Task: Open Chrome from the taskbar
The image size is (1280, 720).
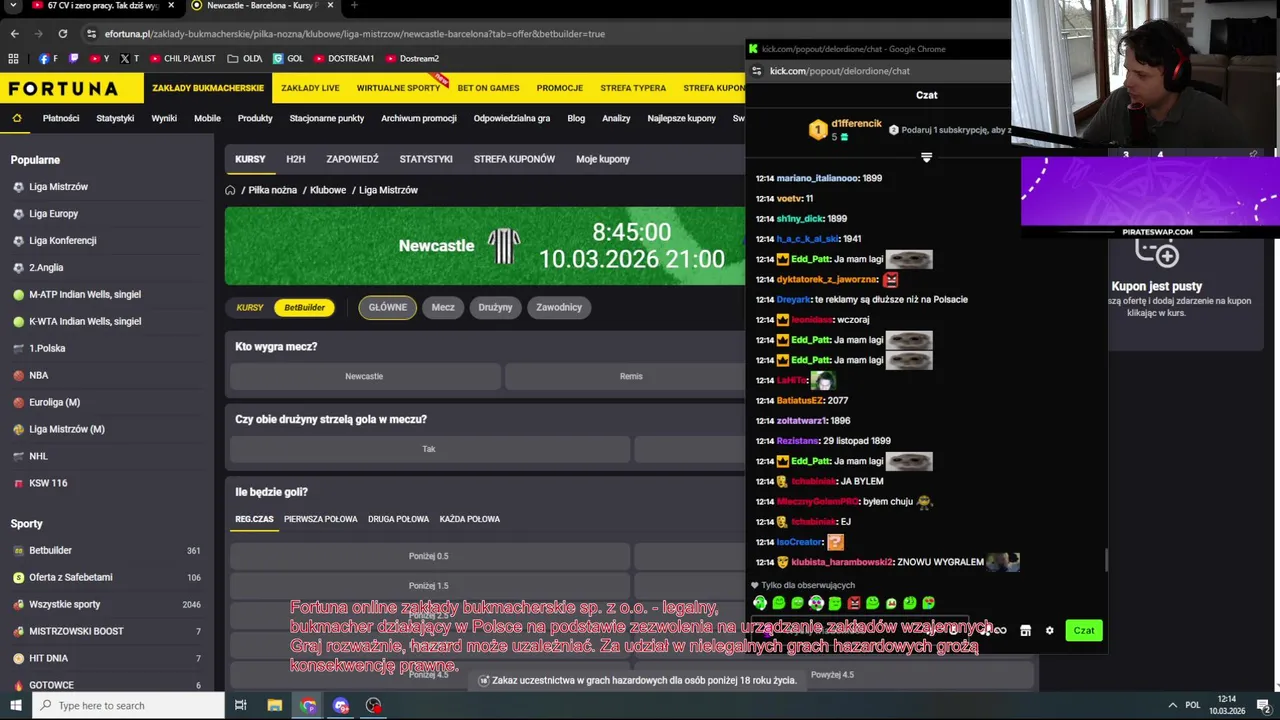Action: (308, 705)
